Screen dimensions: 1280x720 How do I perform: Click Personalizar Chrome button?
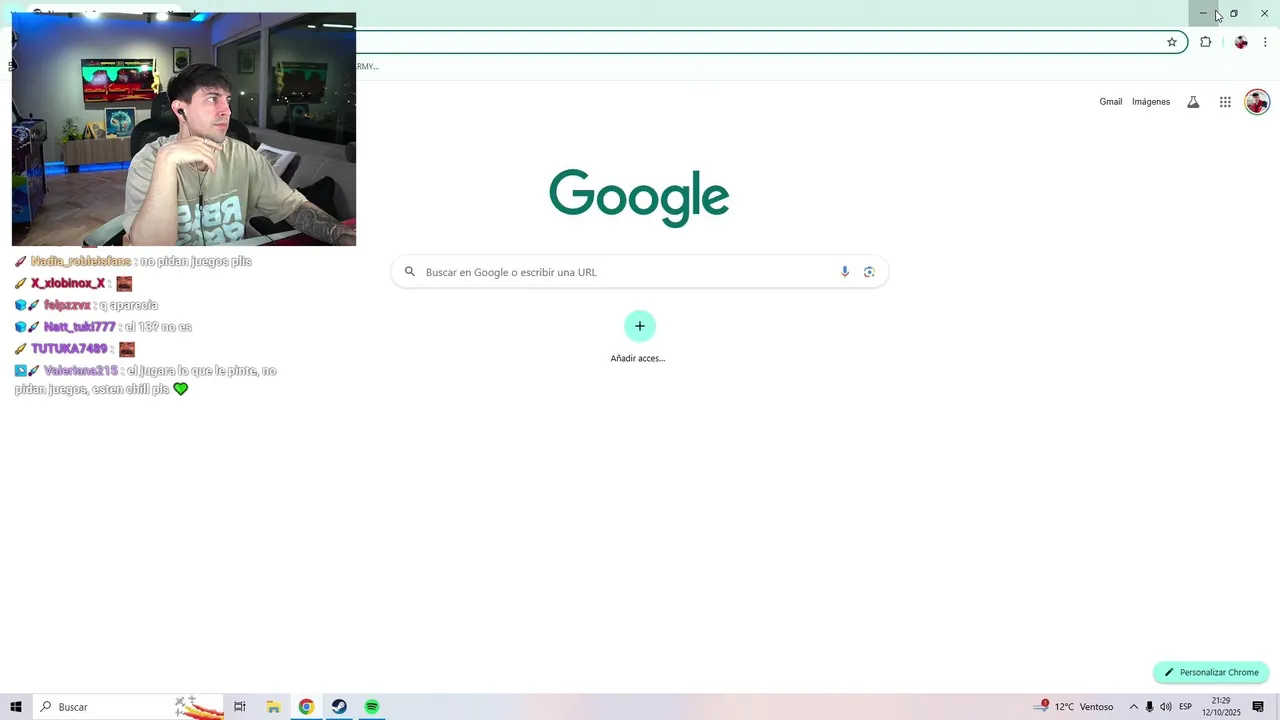tap(1211, 672)
